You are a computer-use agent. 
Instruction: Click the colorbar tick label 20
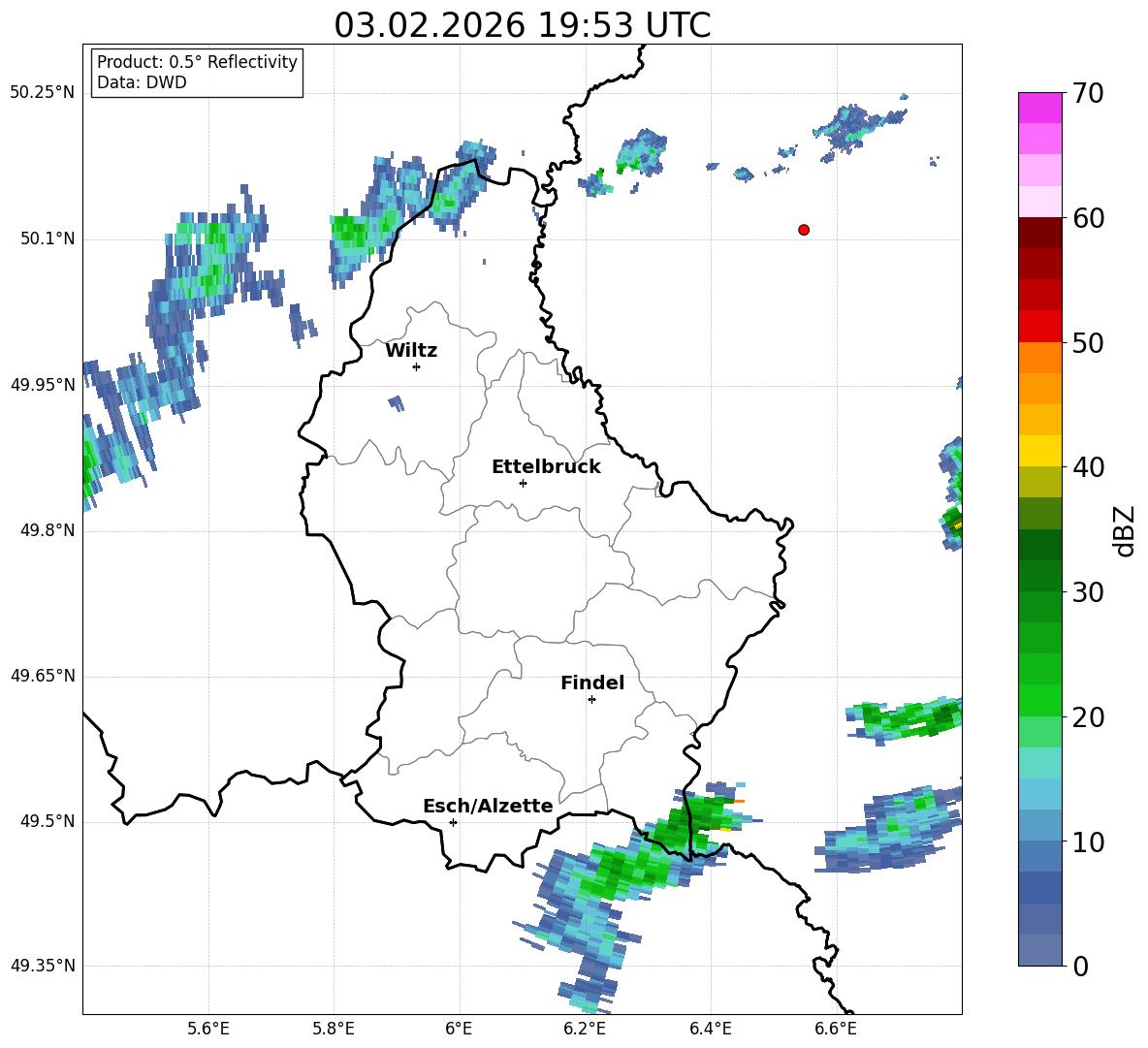click(x=1088, y=716)
